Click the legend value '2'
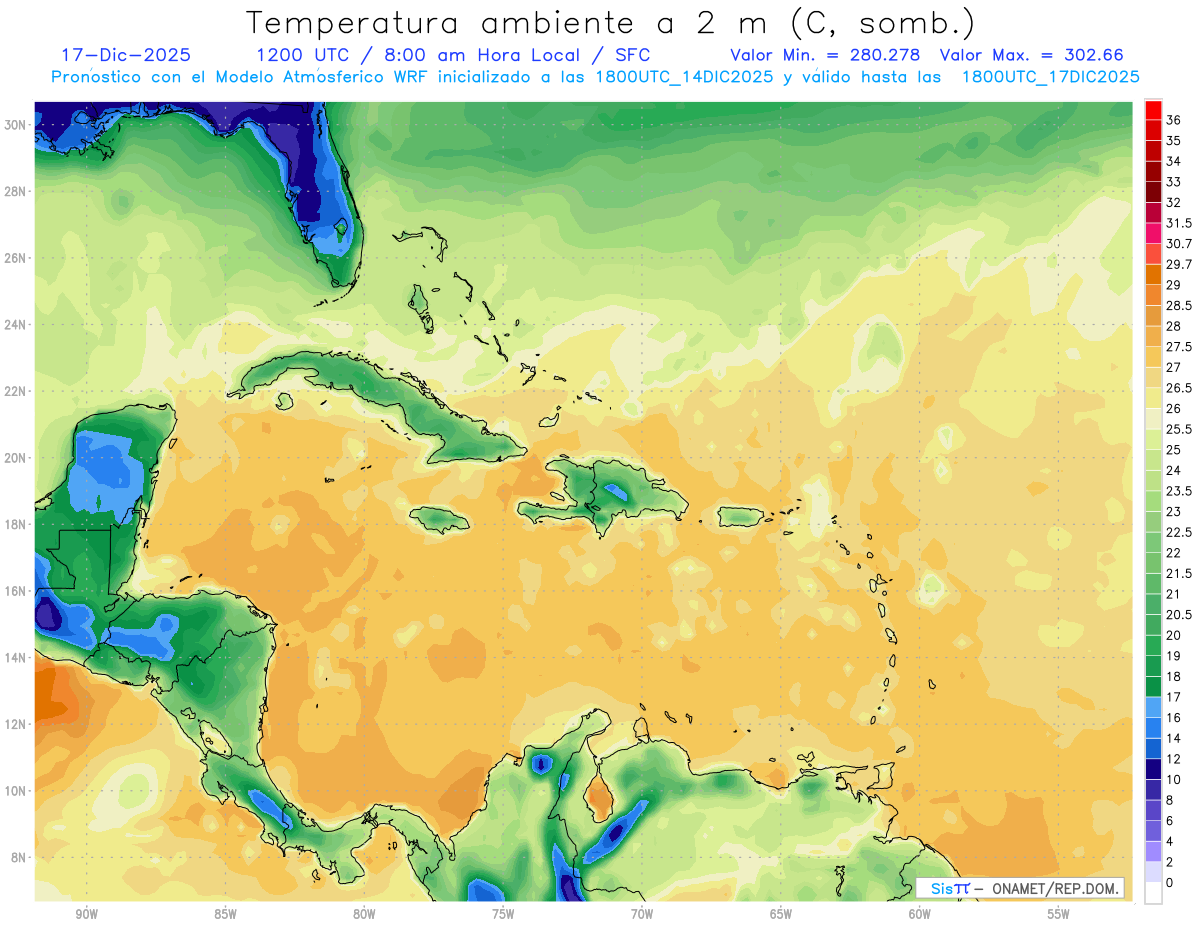Screen dimensions: 1200x927 point(1170,861)
